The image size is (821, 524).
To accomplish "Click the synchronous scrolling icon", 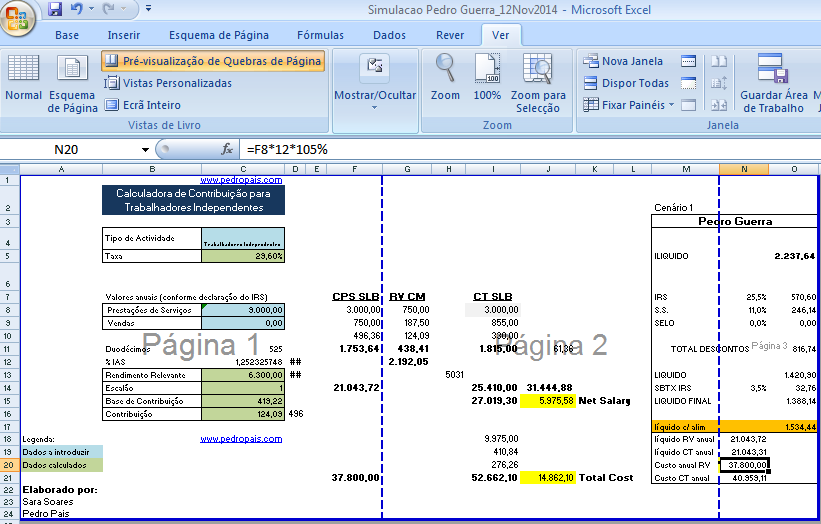I will pos(719,83).
